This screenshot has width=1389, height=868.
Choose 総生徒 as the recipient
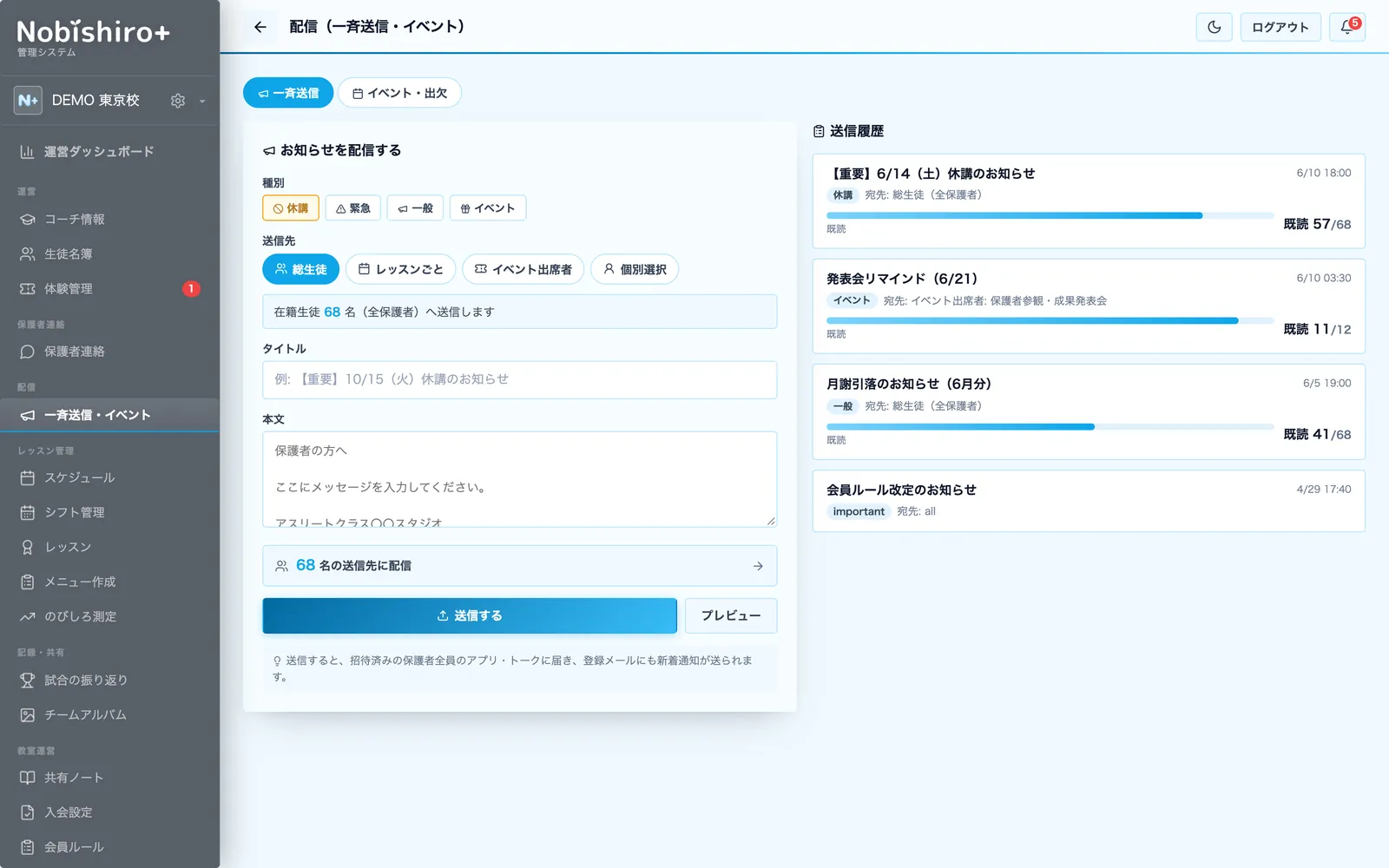[301, 269]
